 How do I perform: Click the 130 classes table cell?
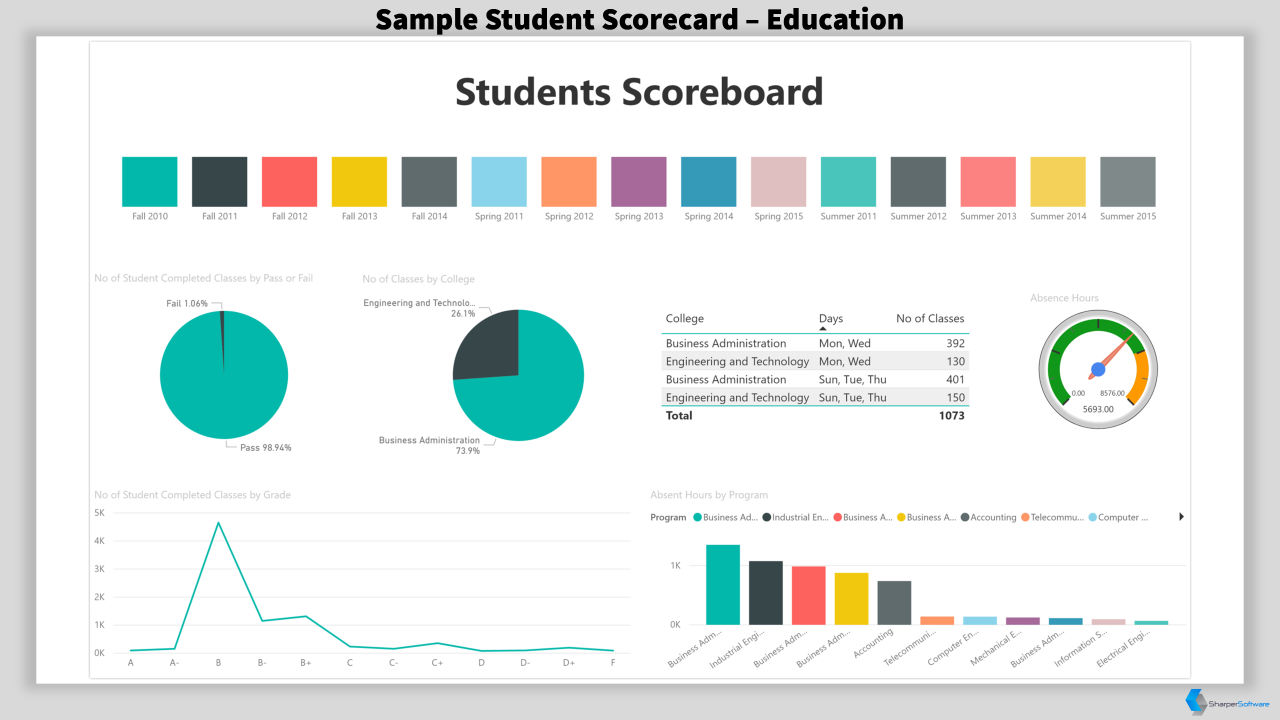pos(955,362)
